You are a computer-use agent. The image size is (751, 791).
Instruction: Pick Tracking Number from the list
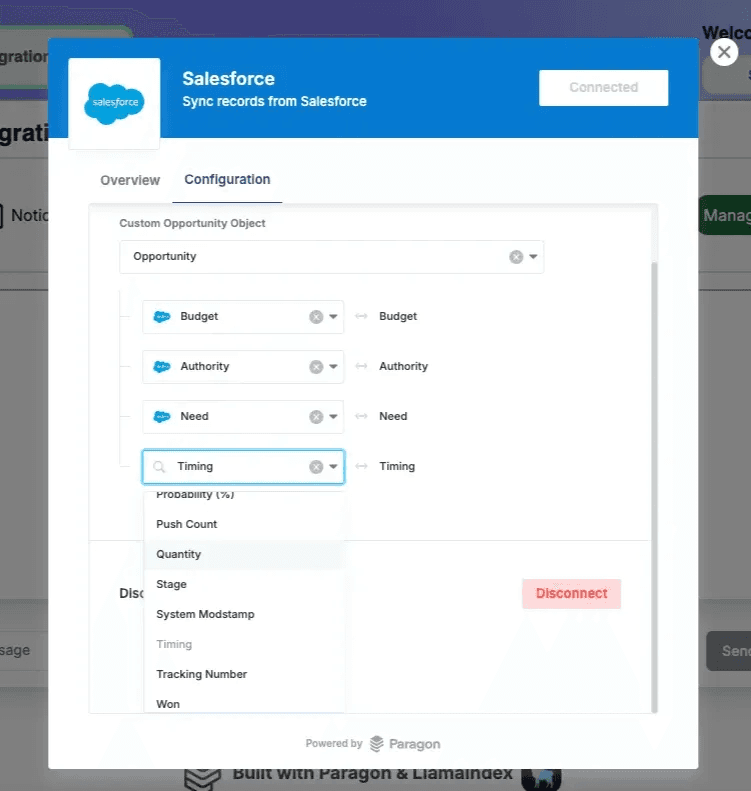click(x=201, y=674)
